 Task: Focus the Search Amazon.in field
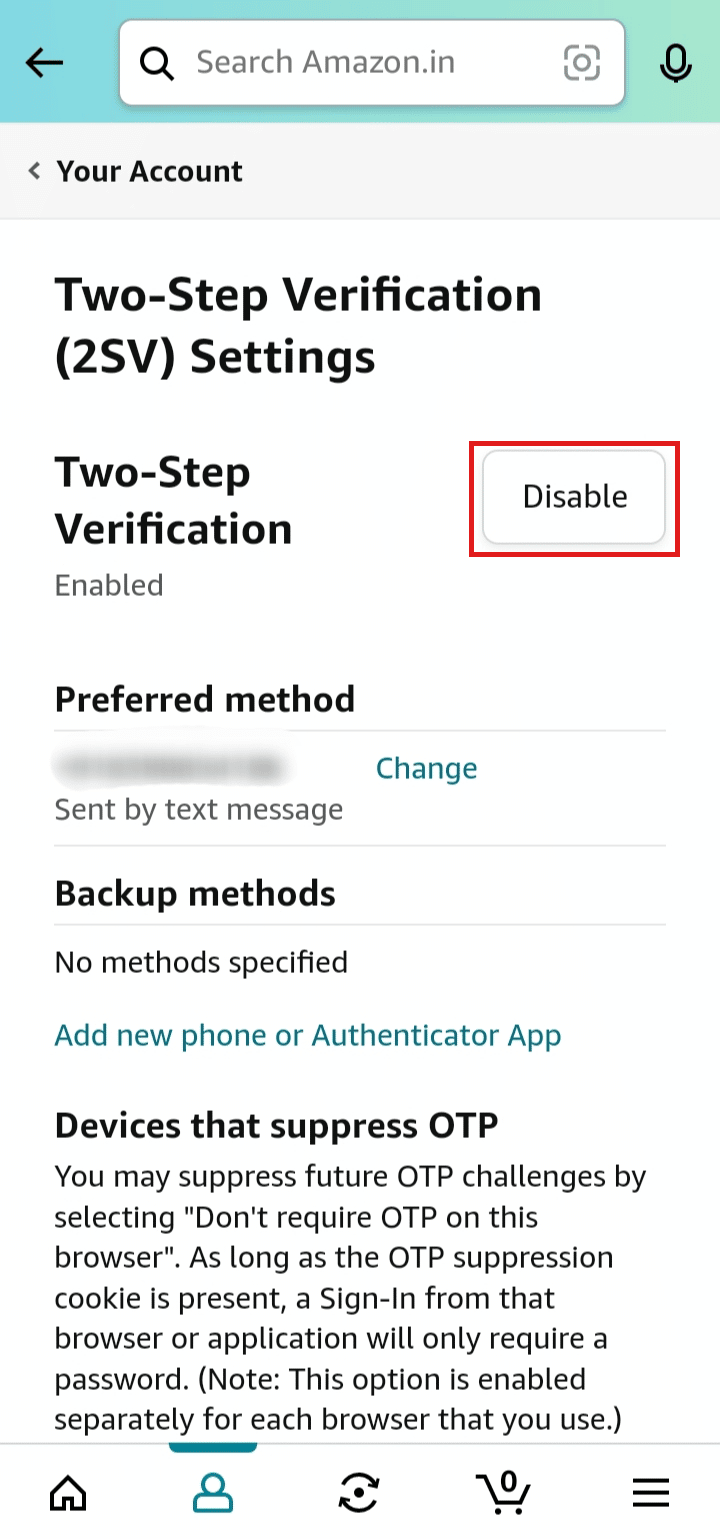372,63
